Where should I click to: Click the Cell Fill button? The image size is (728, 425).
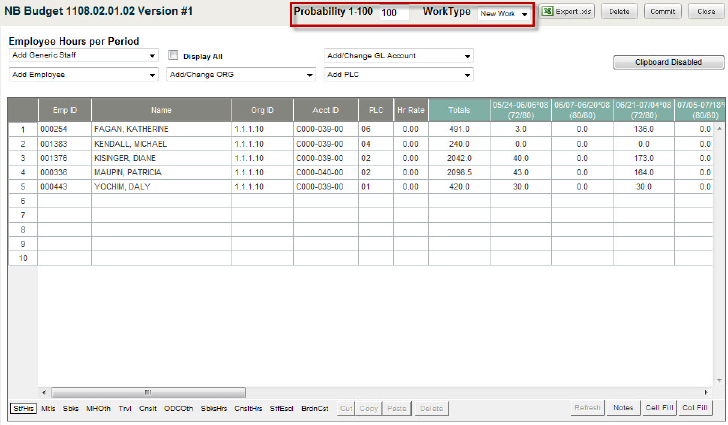(659, 409)
